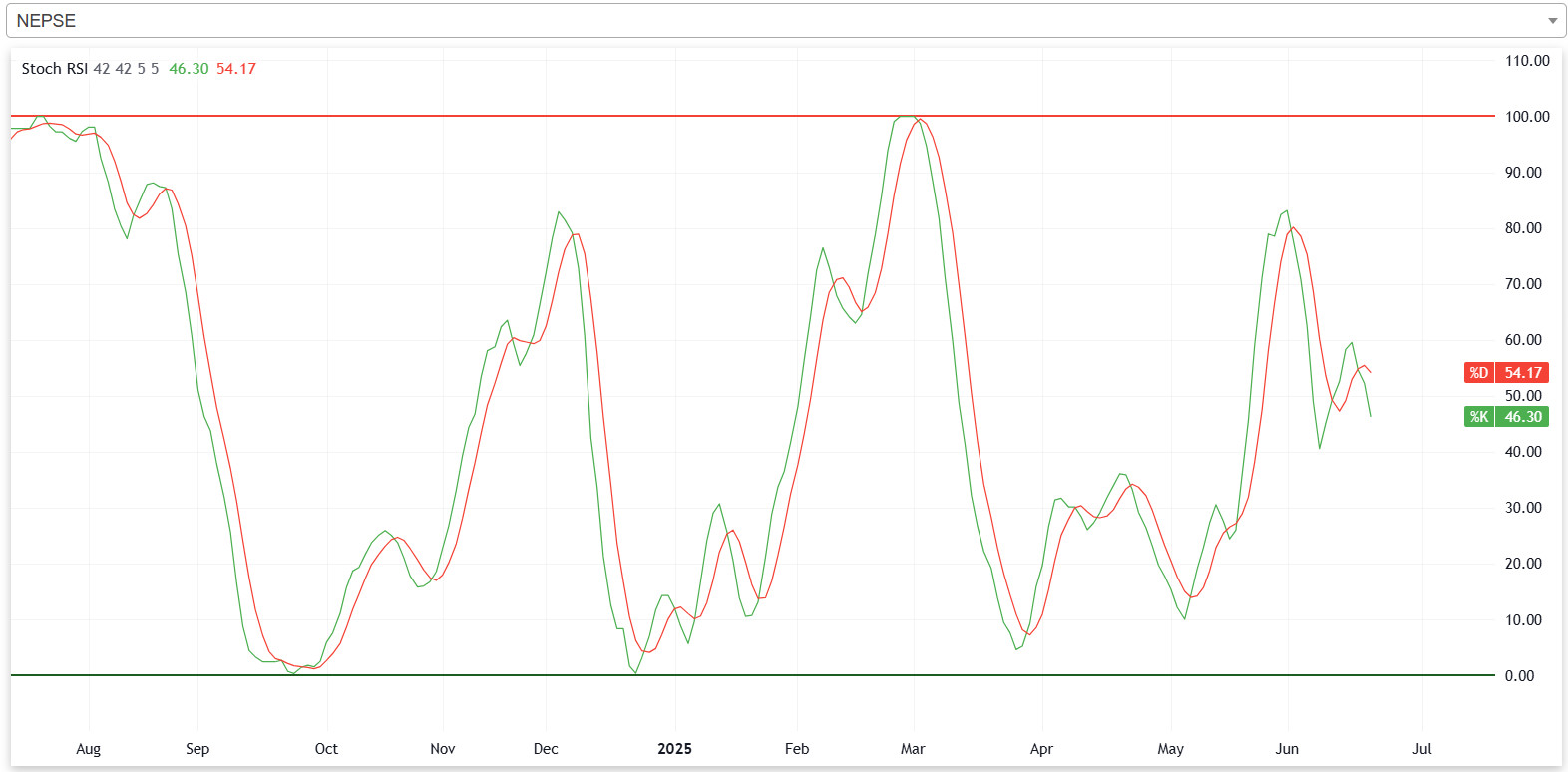This screenshot has width=1568, height=772.
Task: Click the Sep label on time axis
Action: coord(197,749)
